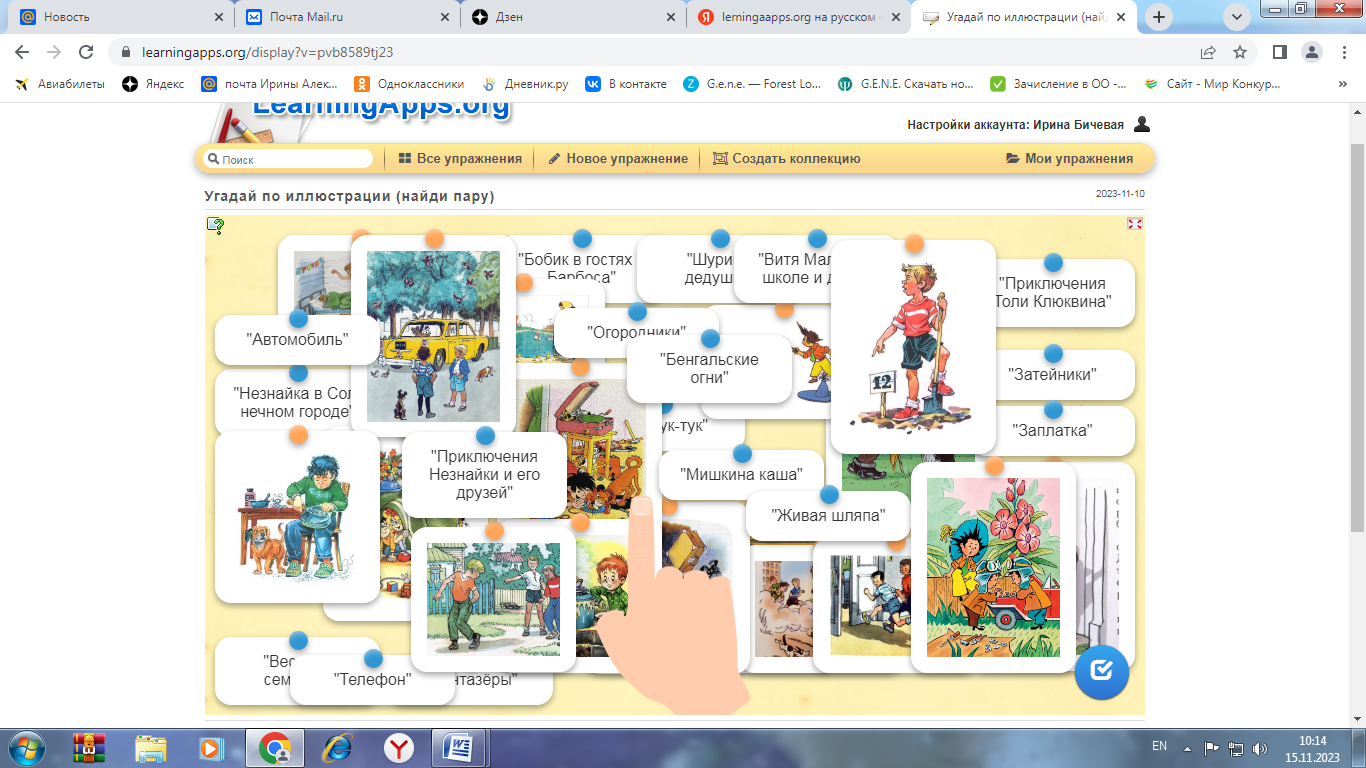Open the help question-mark icon
This screenshot has height=768, width=1366.
[215, 226]
